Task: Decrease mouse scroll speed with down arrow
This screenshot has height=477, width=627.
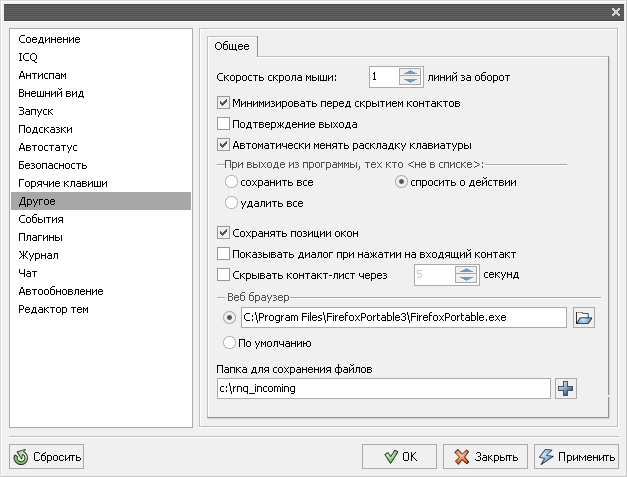Action: (410, 80)
